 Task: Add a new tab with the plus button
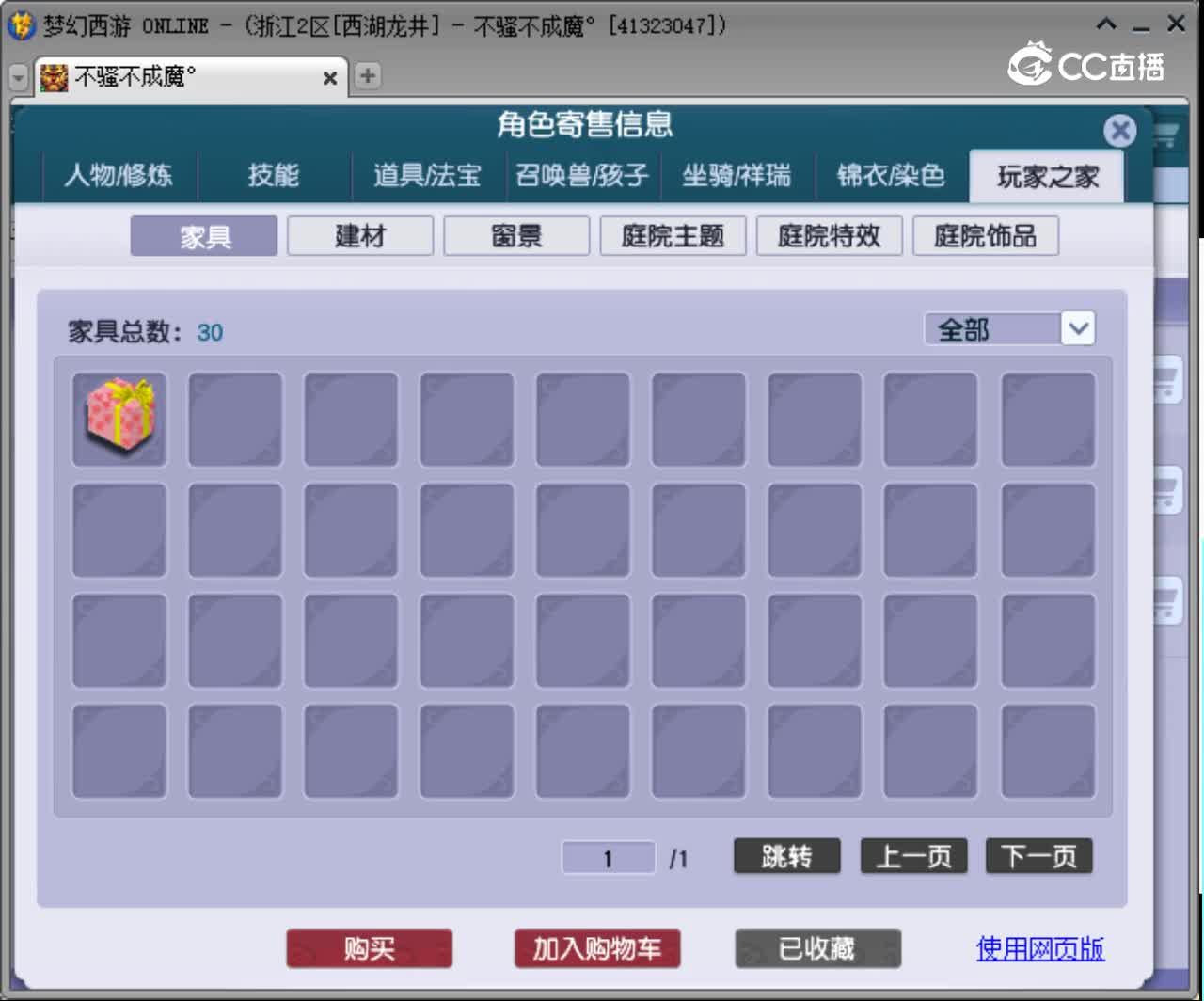[x=368, y=76]
